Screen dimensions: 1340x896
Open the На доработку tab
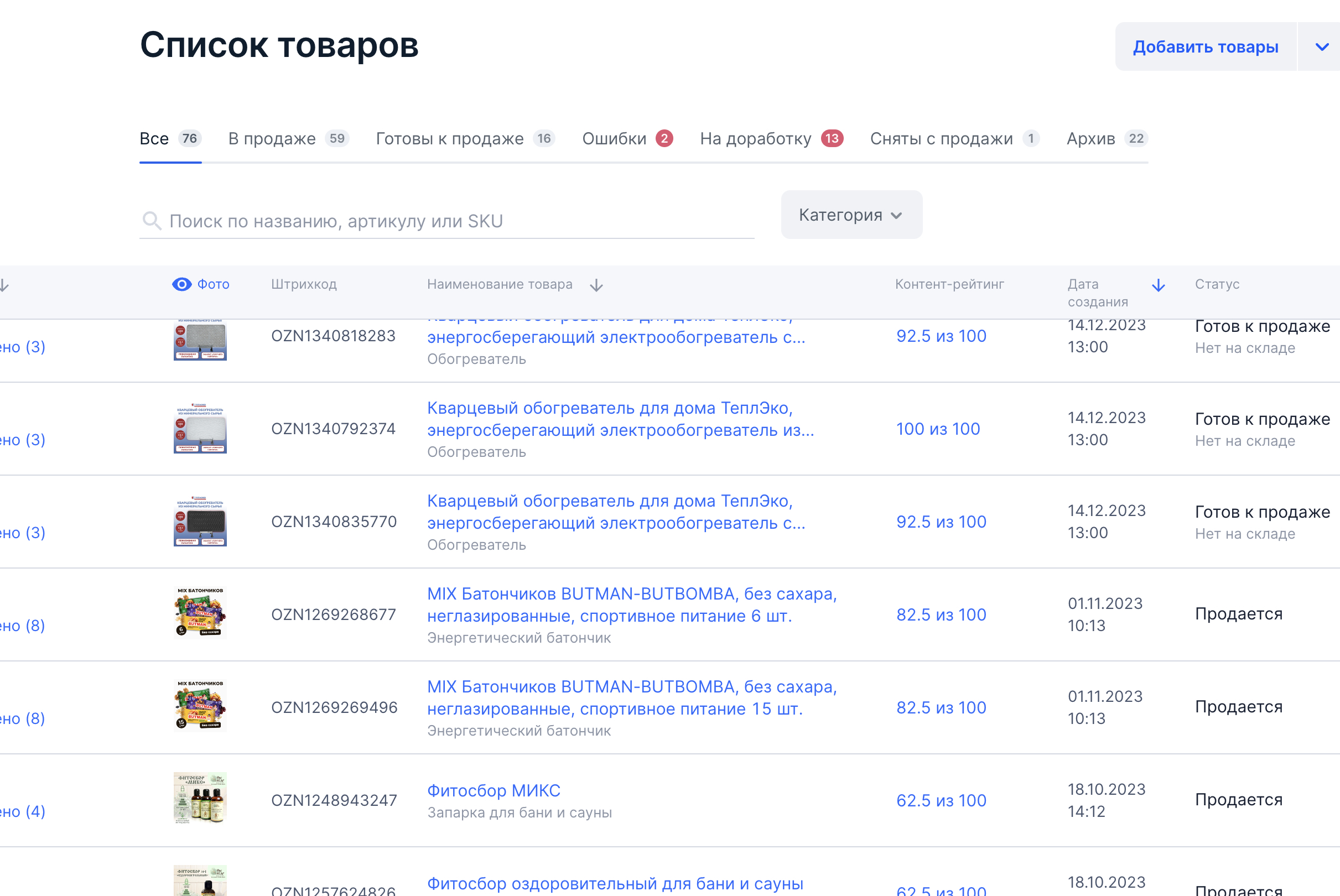(x=771, y=138)
